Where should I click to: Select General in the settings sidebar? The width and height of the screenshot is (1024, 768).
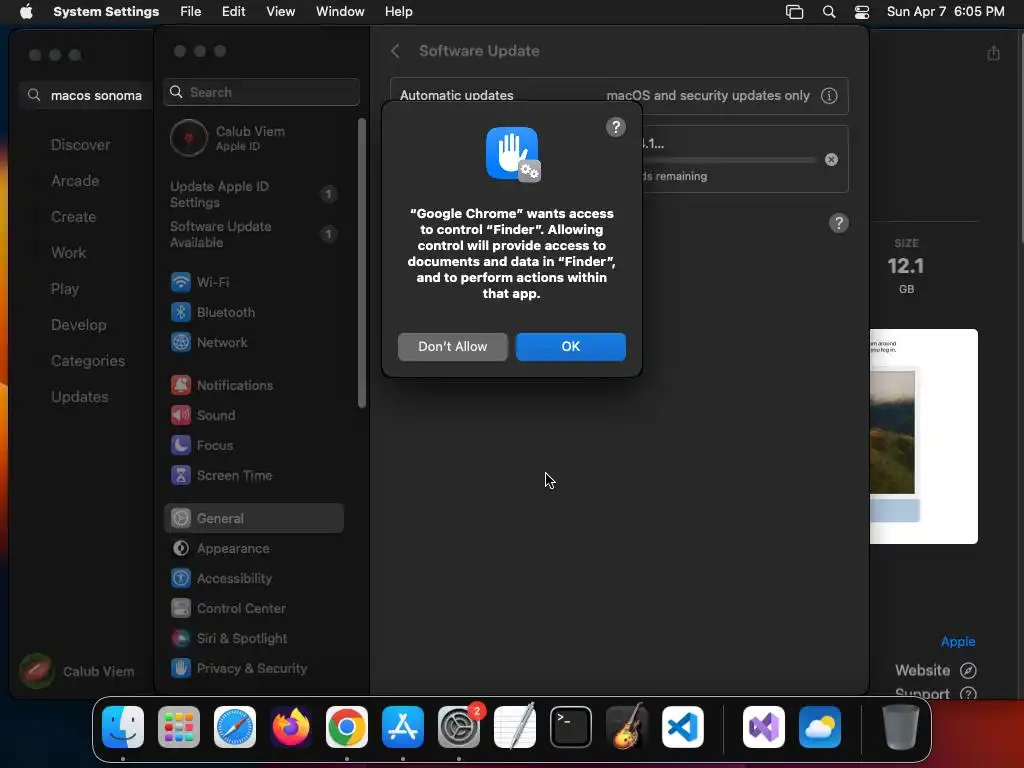(253, 518)
